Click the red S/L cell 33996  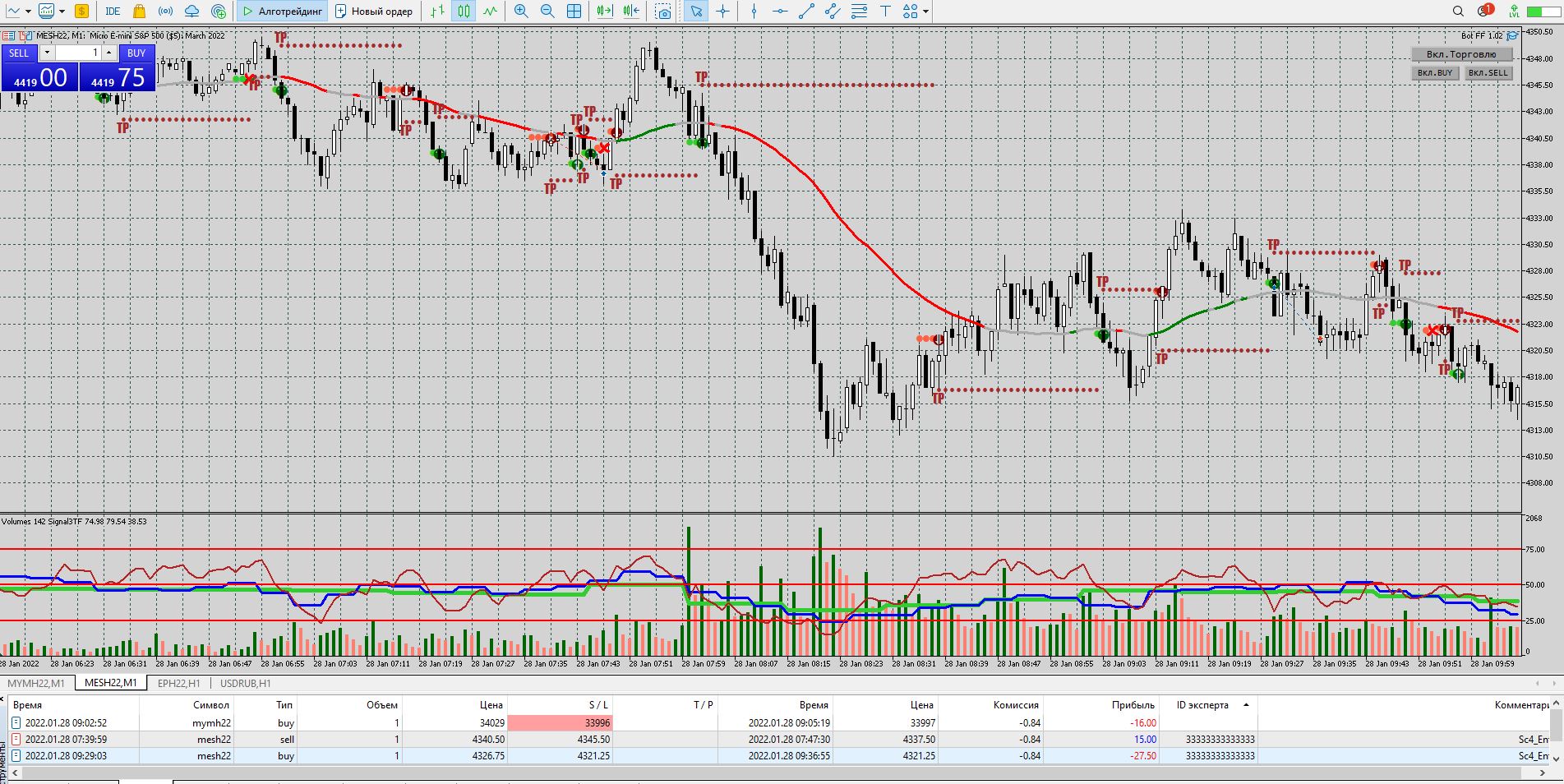coord(560,723)
